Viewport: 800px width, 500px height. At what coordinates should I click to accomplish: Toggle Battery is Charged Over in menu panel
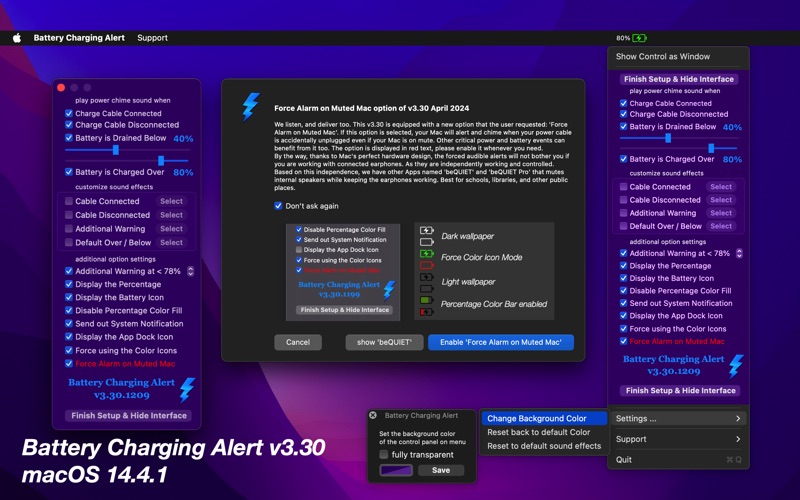point(623,159)
